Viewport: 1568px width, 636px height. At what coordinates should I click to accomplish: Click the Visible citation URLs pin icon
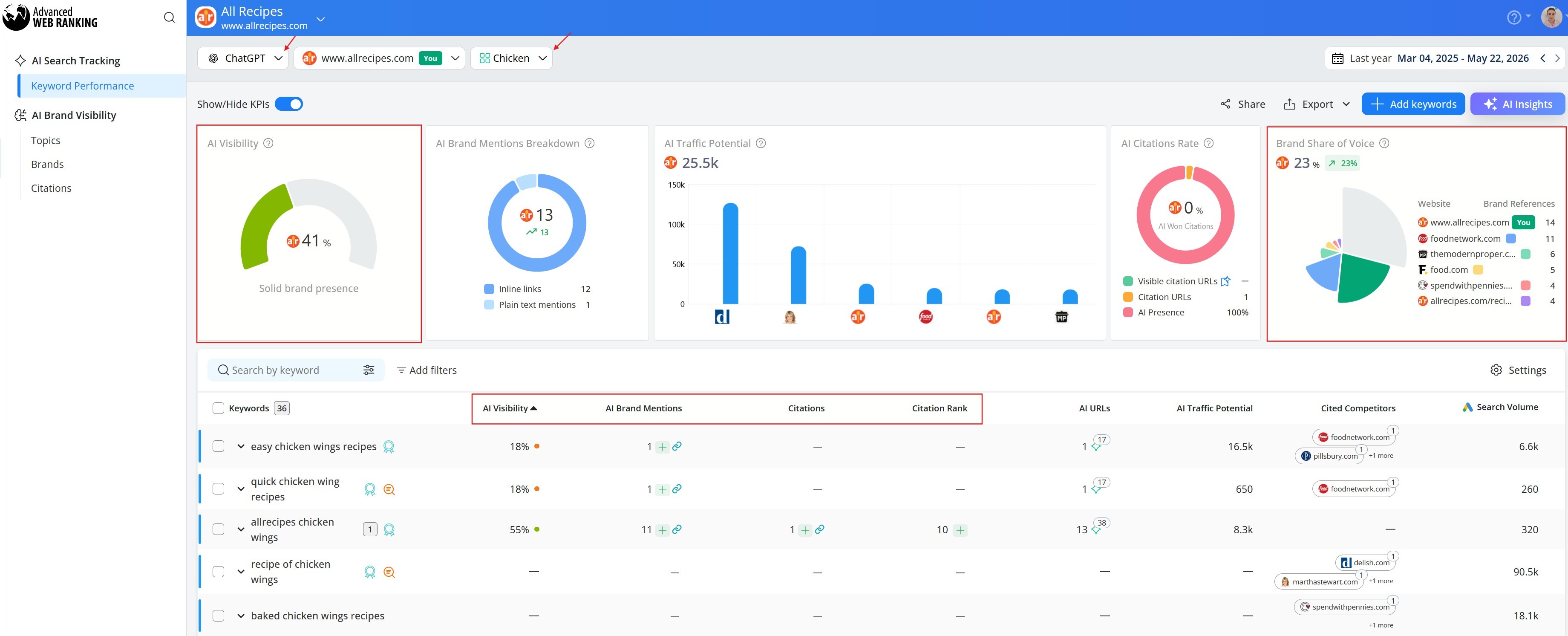[1225, 281]
